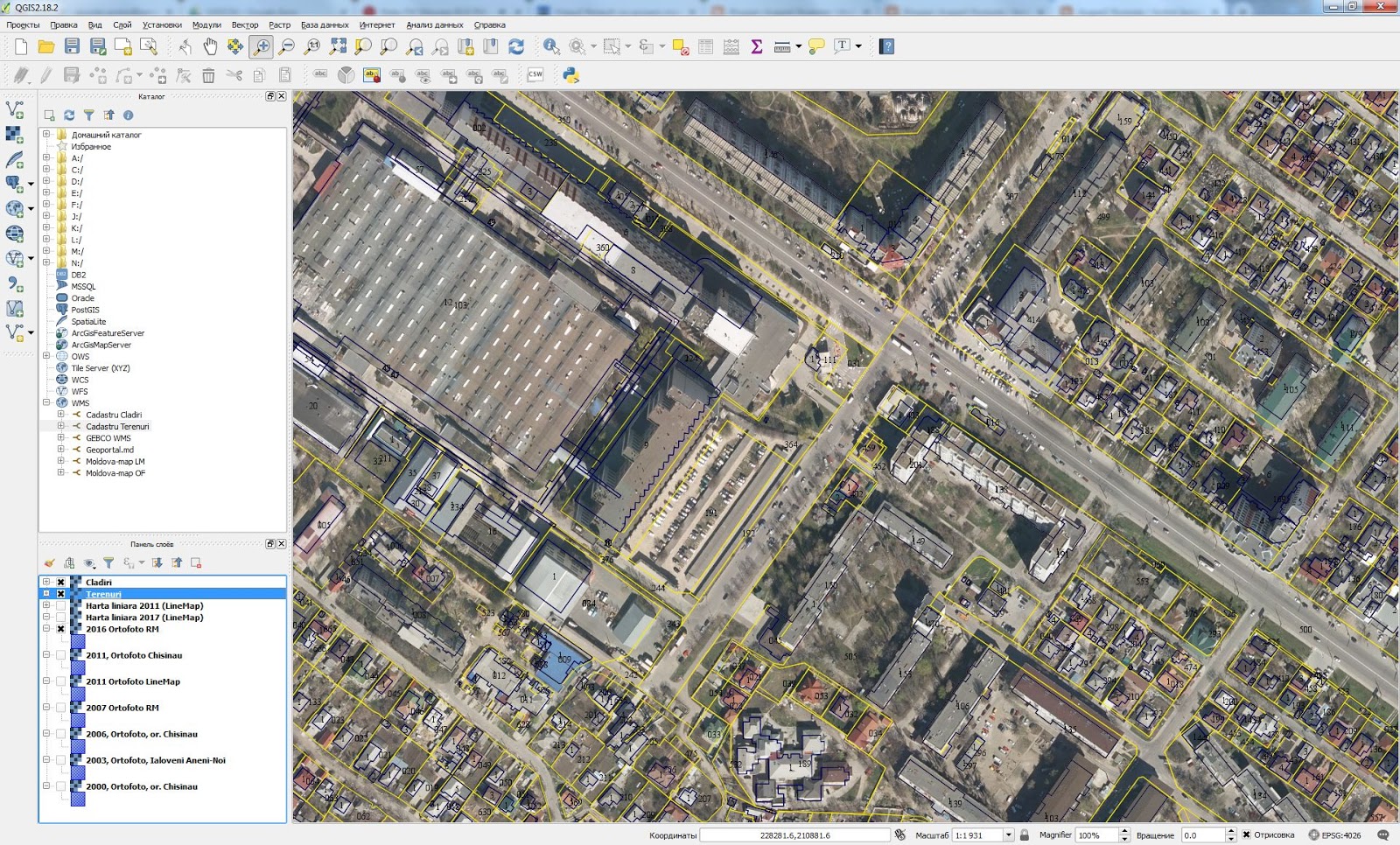
Task: Uncheck the 2016 Ortofoto RM layer
Action: (x=60, y=629)
